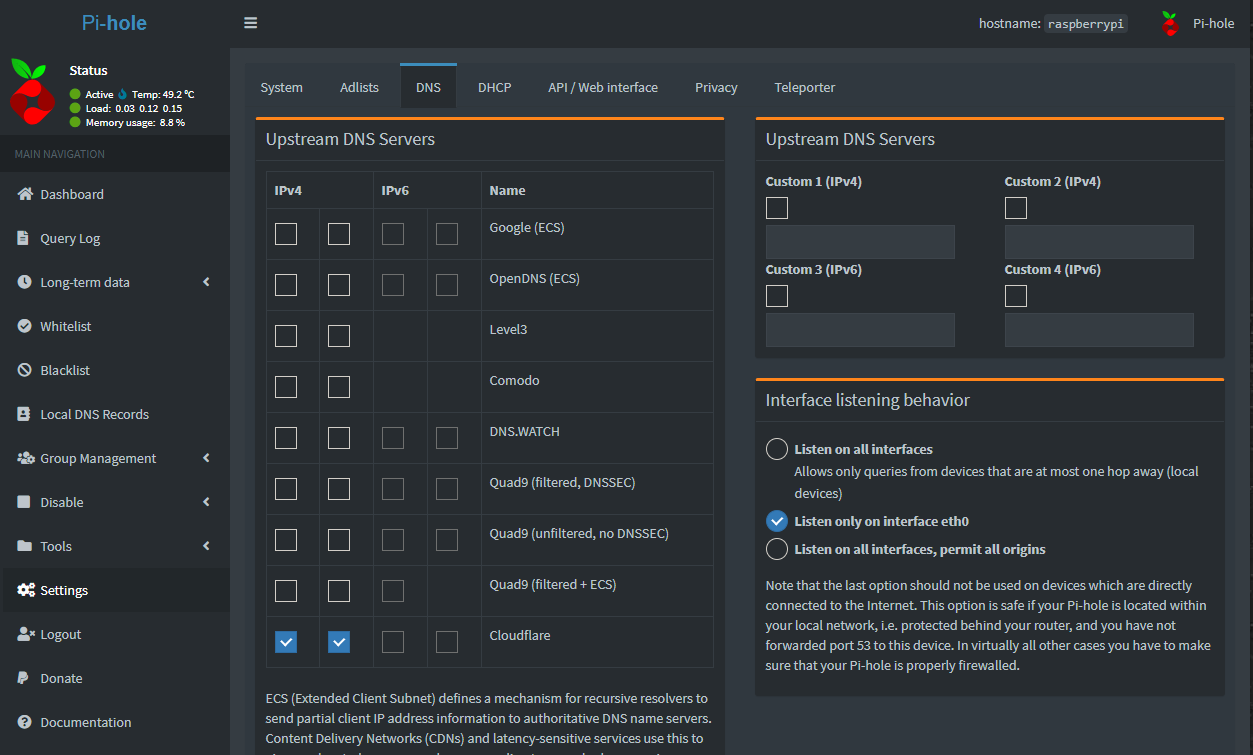The width and height of the screenshot is (1253, 755).
Task: Click the hostname value raspberrypi
Action: [x=1086, y=24]
